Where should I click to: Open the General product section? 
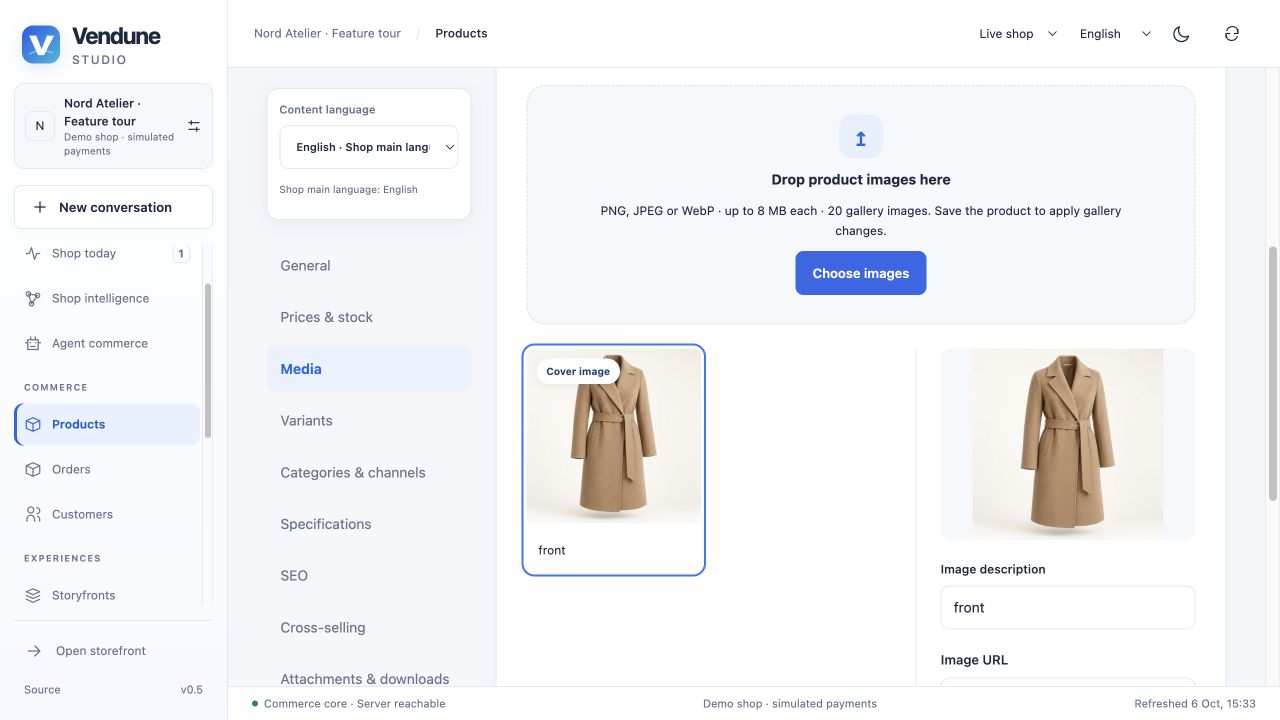(369, 266)
